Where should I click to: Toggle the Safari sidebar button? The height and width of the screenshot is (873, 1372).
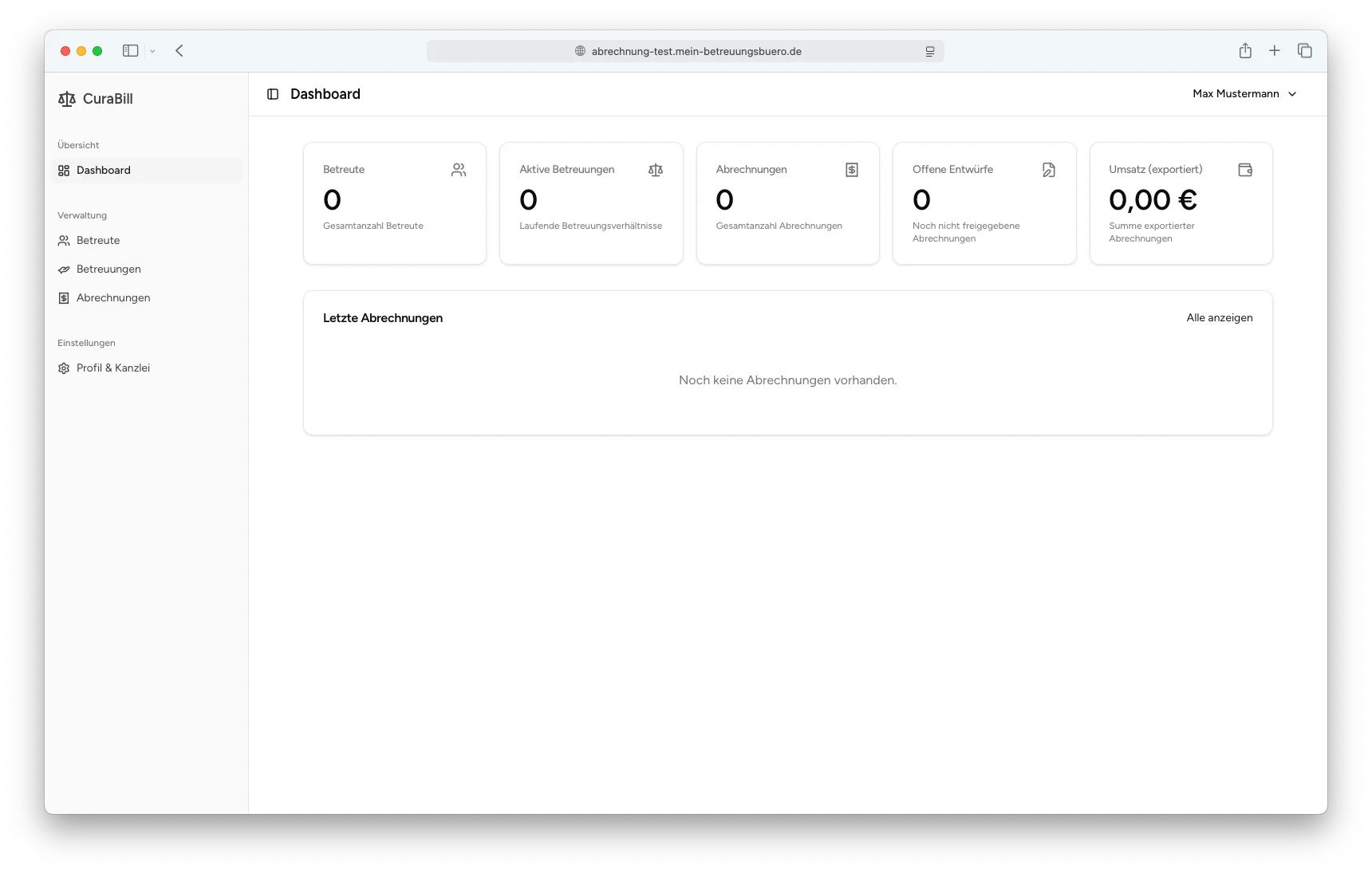tap(130, 51)
